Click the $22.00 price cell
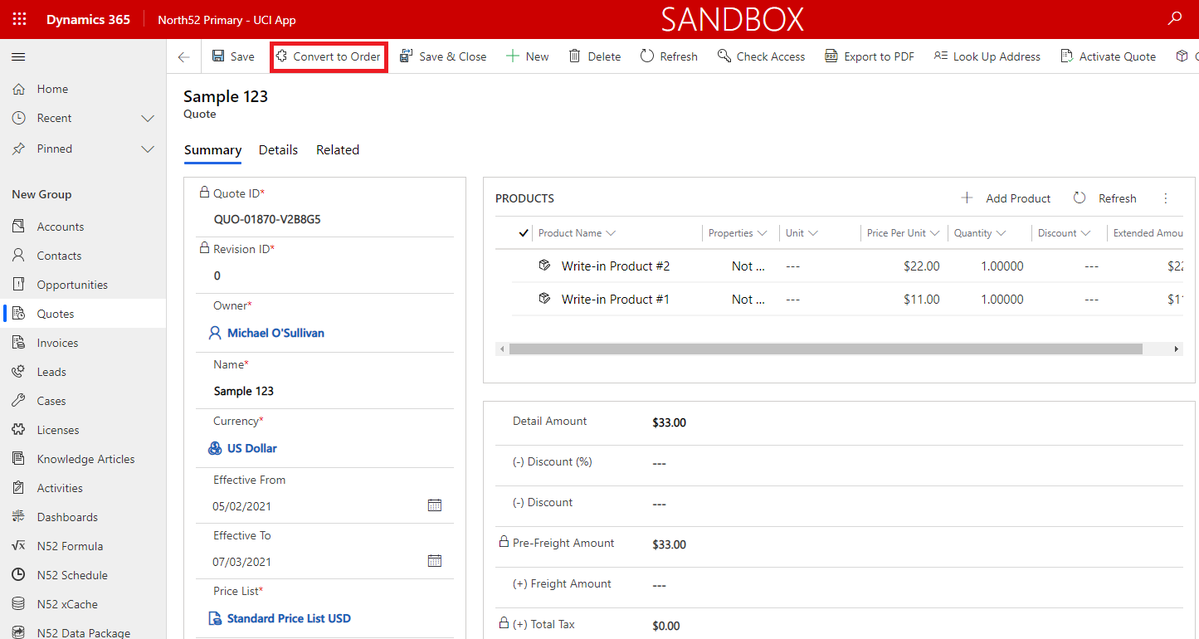Viewport: 1199px width, 639px height. [921, 266]
